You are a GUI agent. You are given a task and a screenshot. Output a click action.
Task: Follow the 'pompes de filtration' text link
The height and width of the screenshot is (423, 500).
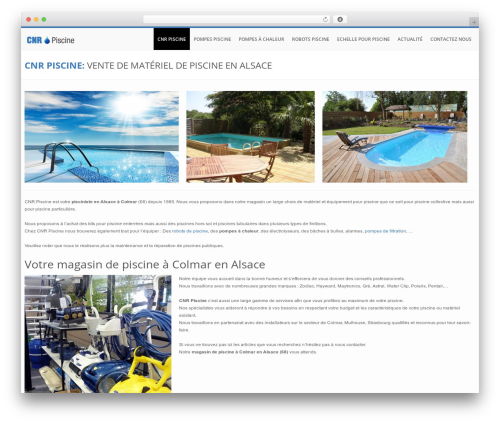(385, 231)
